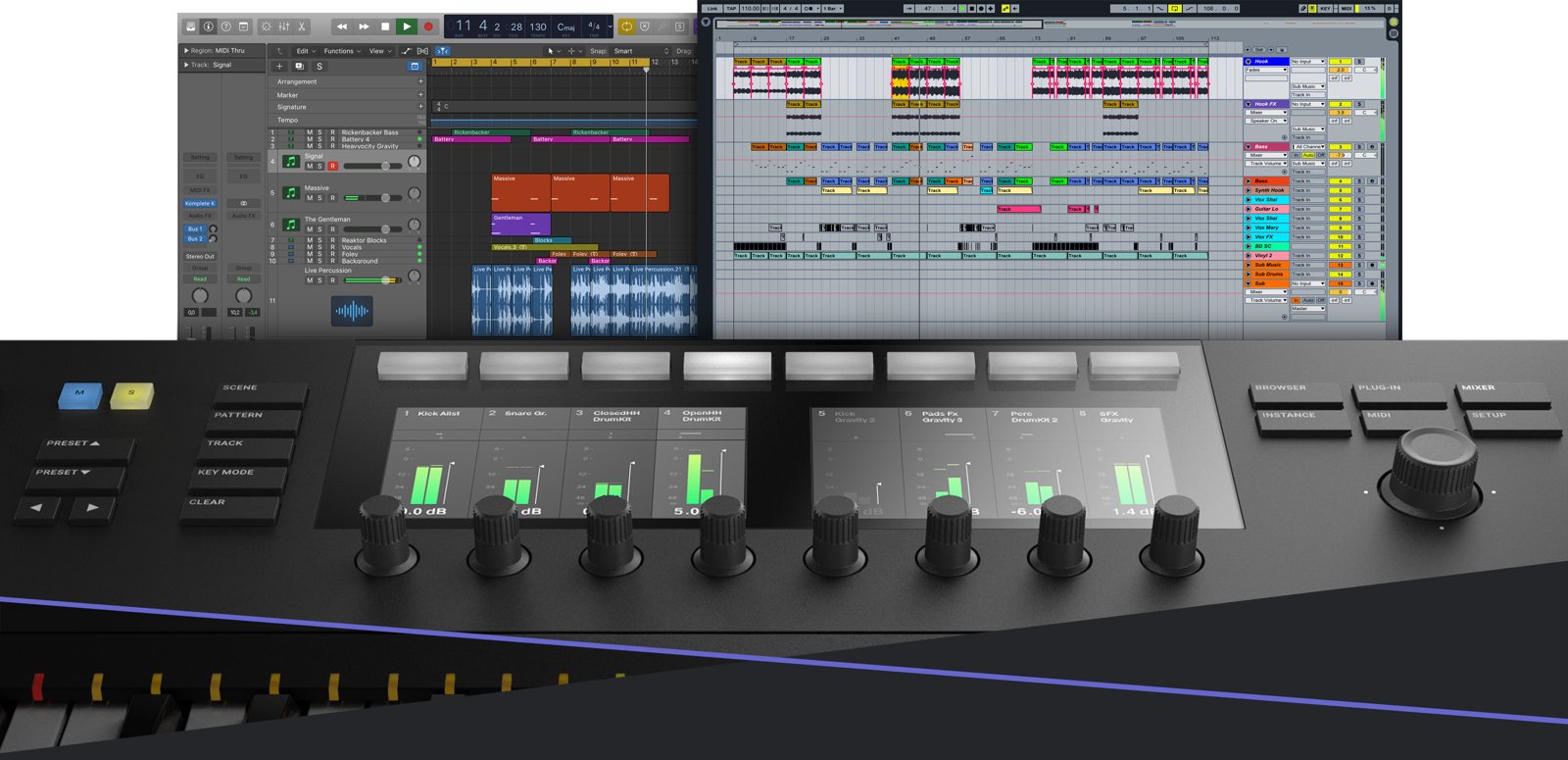Click the Komplete K instrument slot button

point(199,203)
